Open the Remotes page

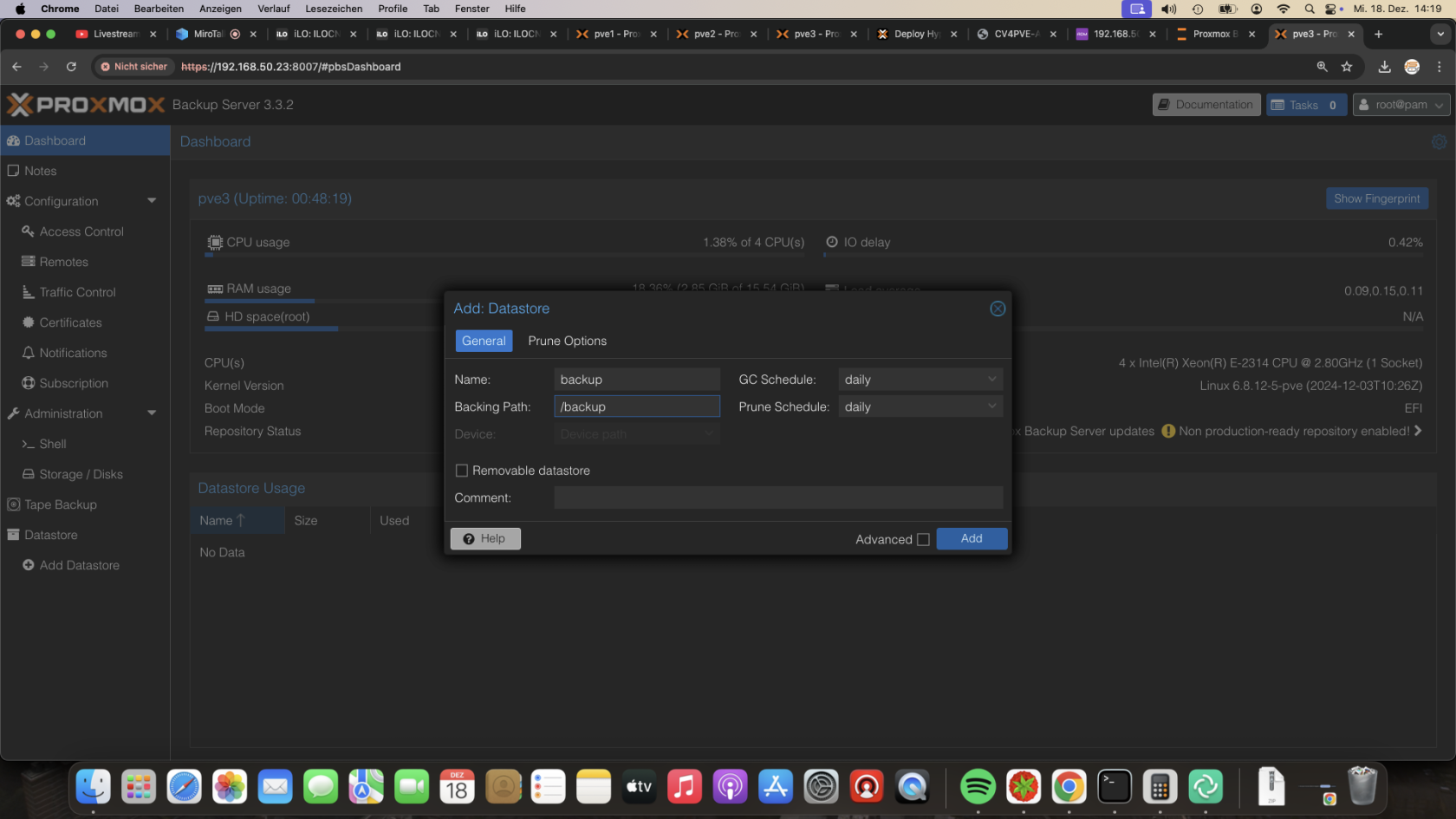(x=85, y=262)
